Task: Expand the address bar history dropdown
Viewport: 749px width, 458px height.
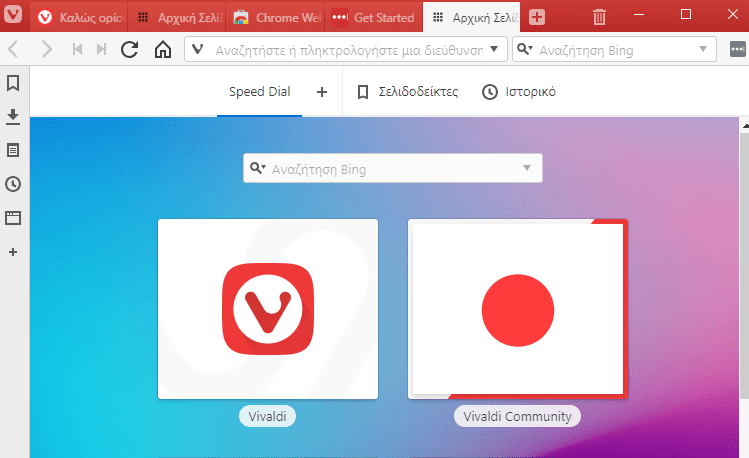Action: (x=494, y=49)
